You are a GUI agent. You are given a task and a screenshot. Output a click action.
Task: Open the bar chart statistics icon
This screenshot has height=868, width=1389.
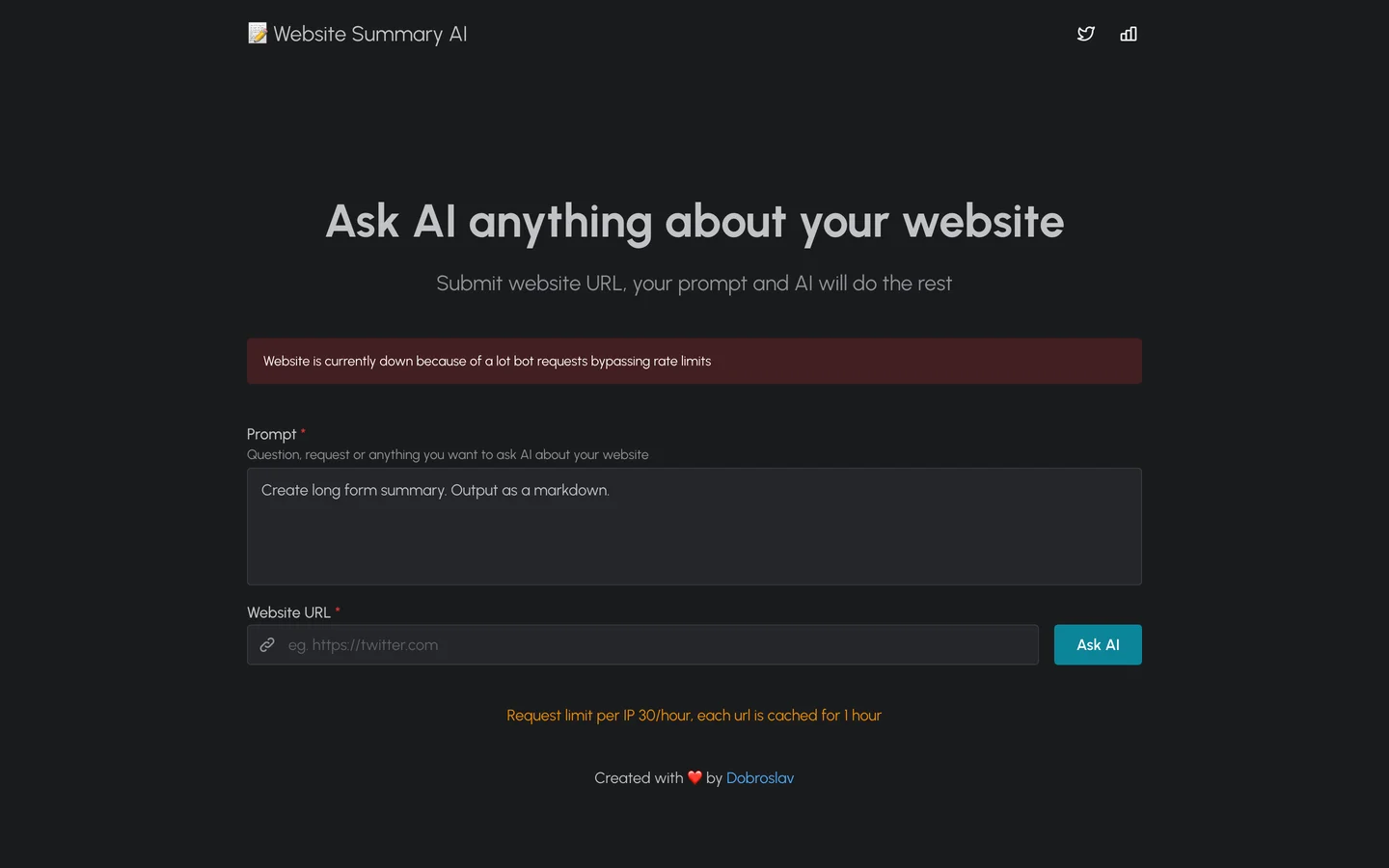1129,34
